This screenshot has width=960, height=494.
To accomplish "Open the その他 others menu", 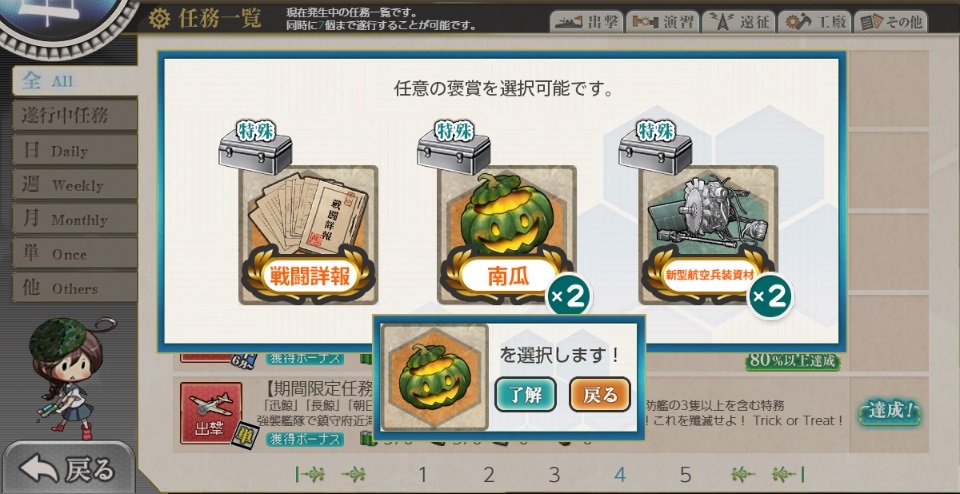I will click(890, 22).
